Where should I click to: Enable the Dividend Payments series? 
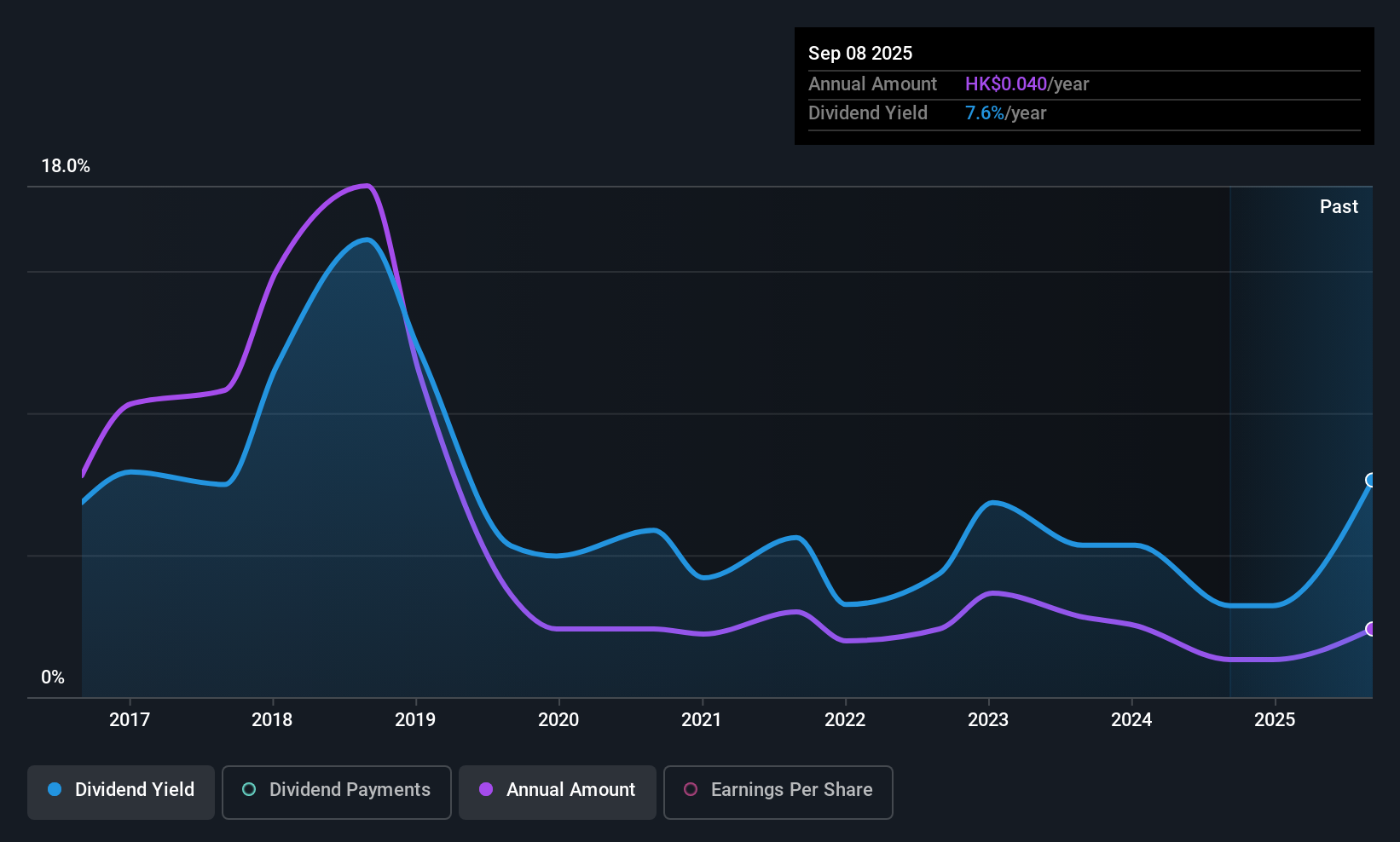[x=337, y=793]
